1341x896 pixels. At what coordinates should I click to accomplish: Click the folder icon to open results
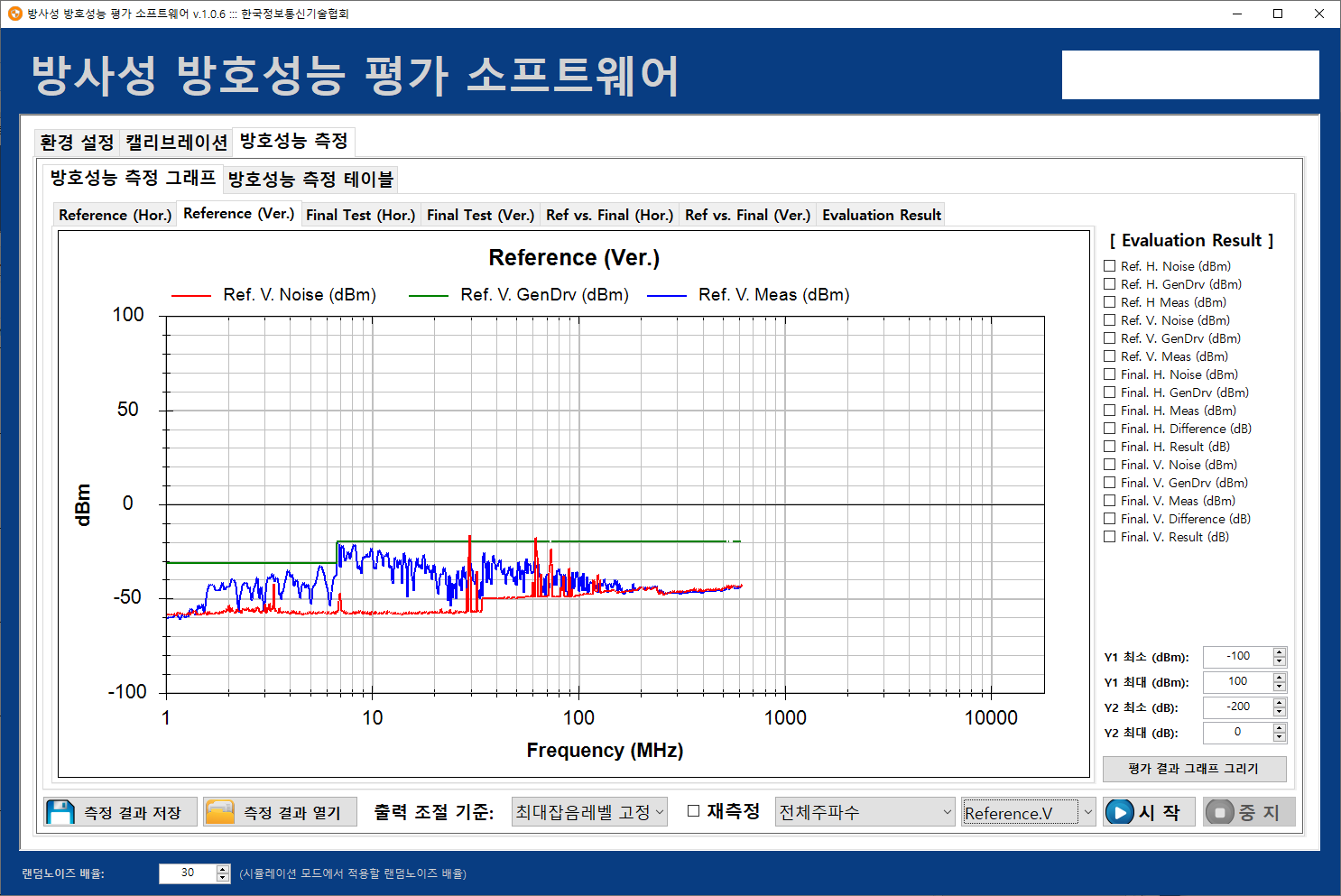pyautogui.click(x=220, y=812)
